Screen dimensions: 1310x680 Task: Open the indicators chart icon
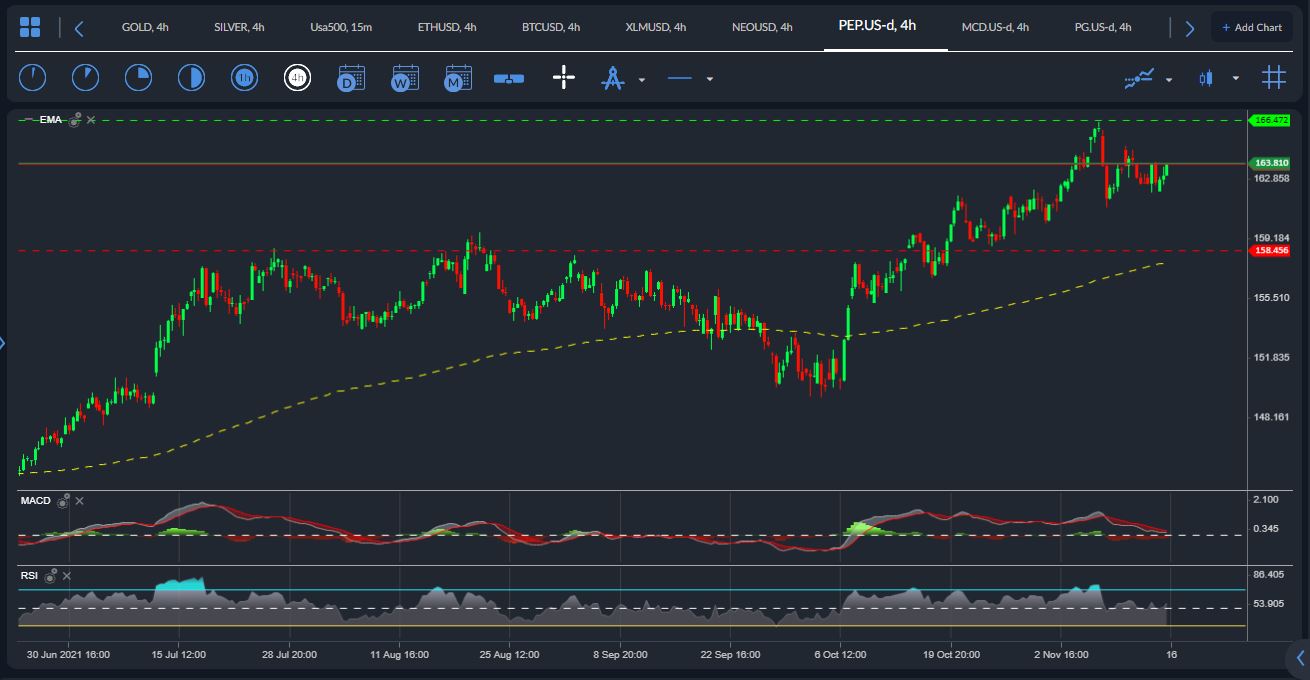click(x=1139, y=78)
